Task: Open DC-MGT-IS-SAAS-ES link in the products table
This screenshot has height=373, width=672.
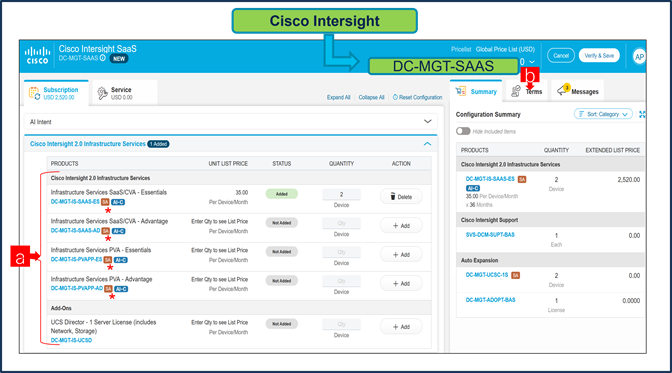Action: [x=75, y=202]
